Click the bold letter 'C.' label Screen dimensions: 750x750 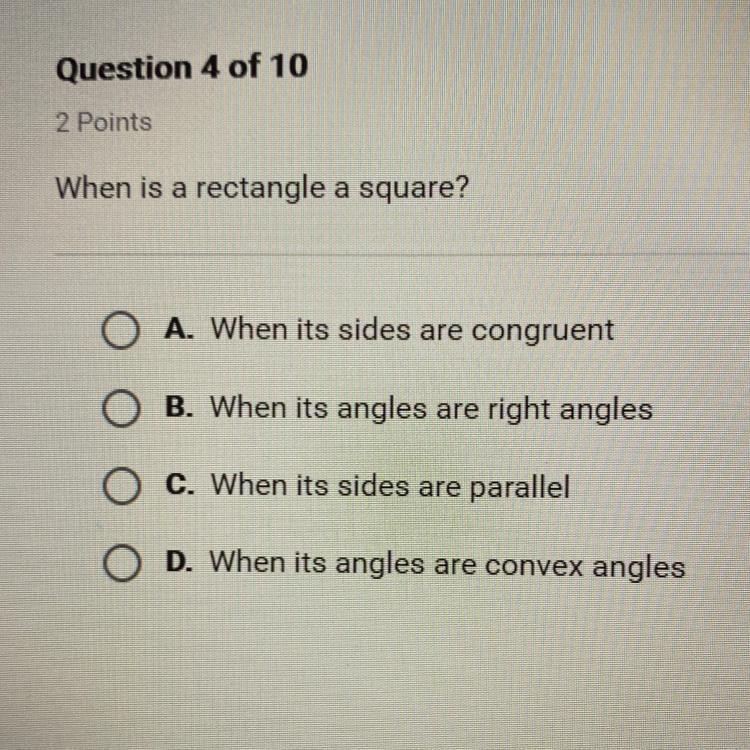pos(181,486)
